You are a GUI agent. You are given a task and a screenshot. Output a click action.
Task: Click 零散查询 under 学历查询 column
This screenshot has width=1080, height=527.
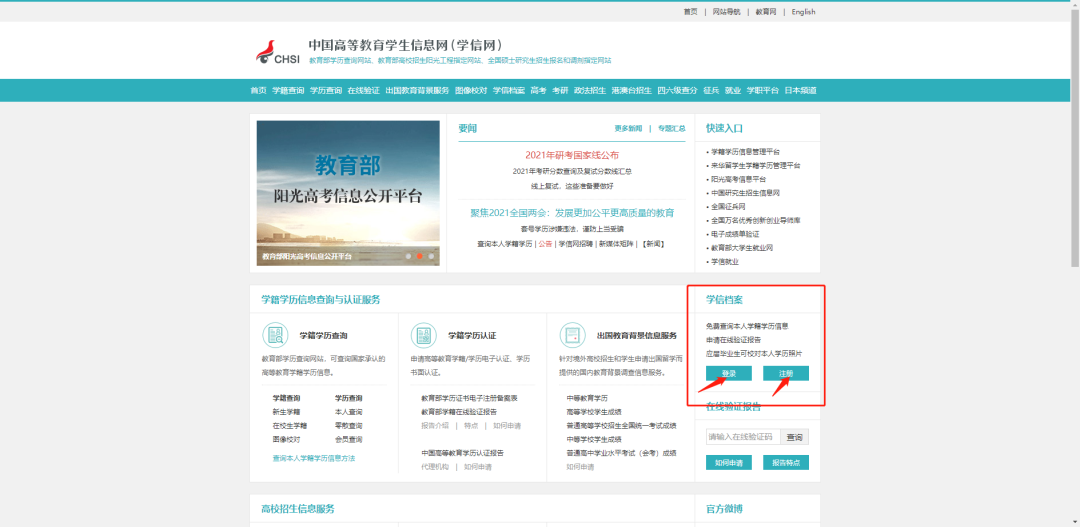tap(349, 426)
